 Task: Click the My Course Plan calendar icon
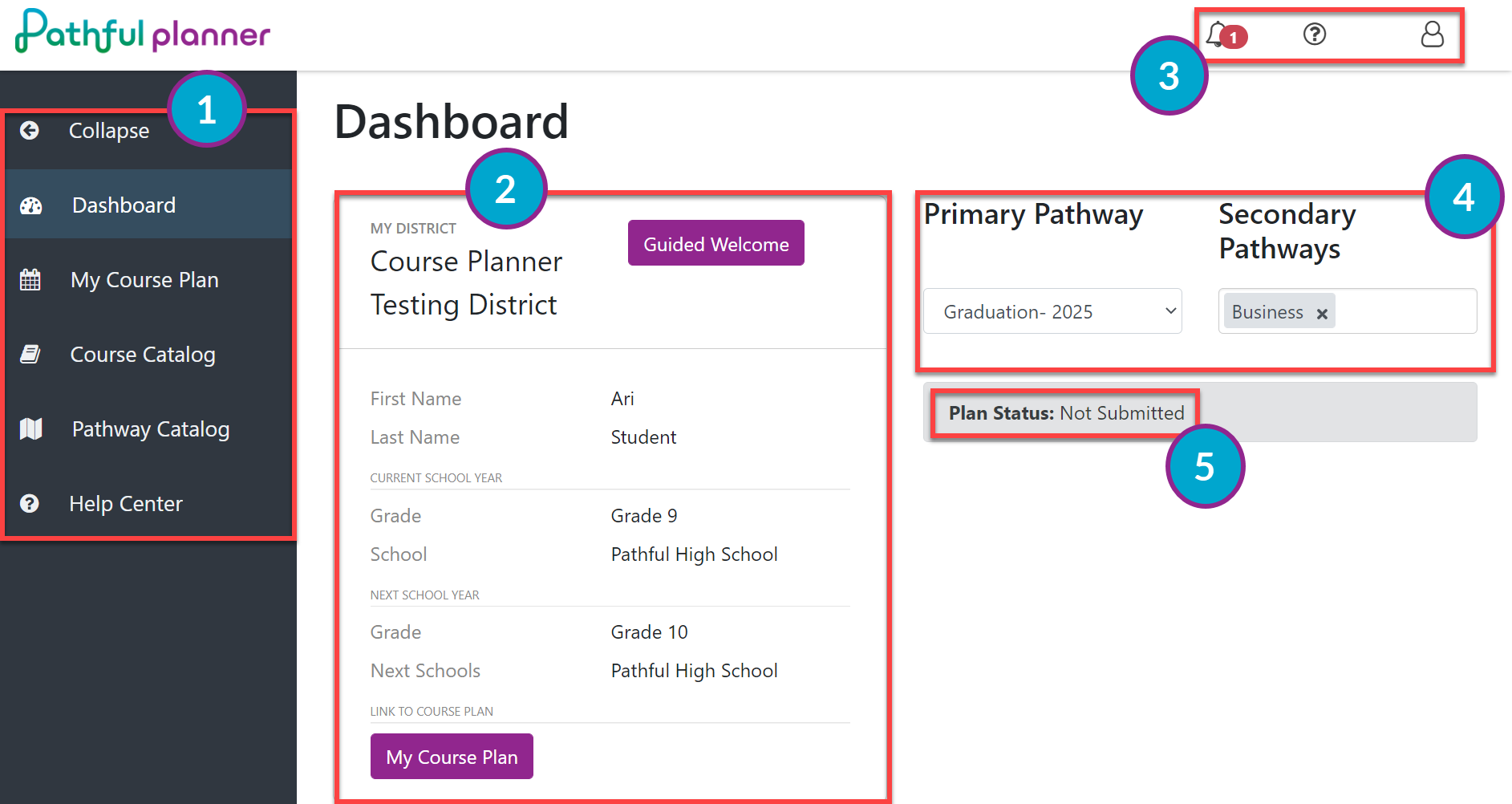pos(30,280)
